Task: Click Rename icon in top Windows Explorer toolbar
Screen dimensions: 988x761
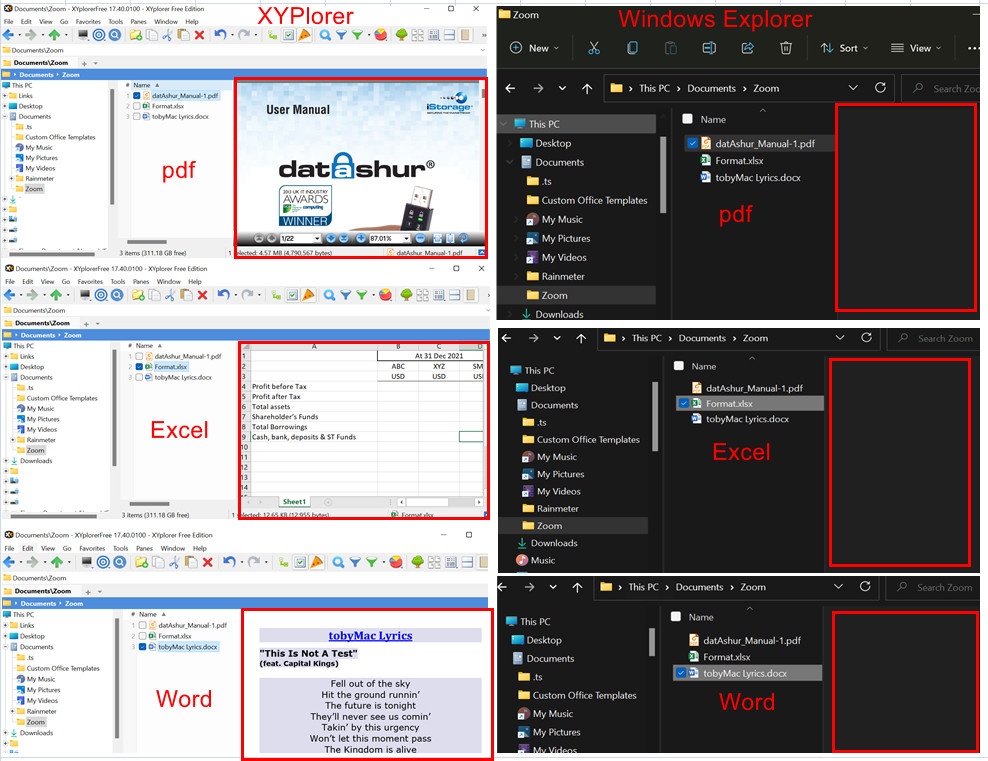Action: pos(709,48)
